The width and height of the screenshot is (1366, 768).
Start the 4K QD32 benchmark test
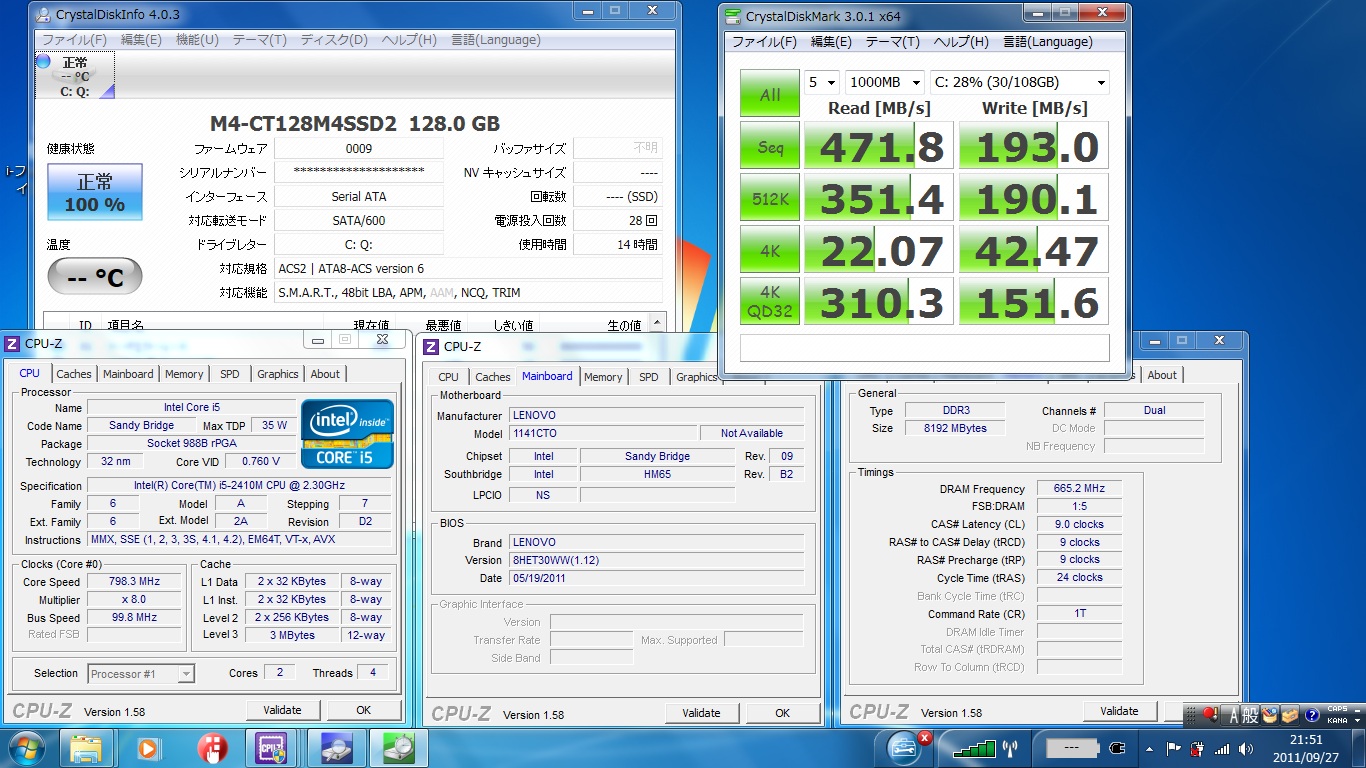click(x=770, y=303)
